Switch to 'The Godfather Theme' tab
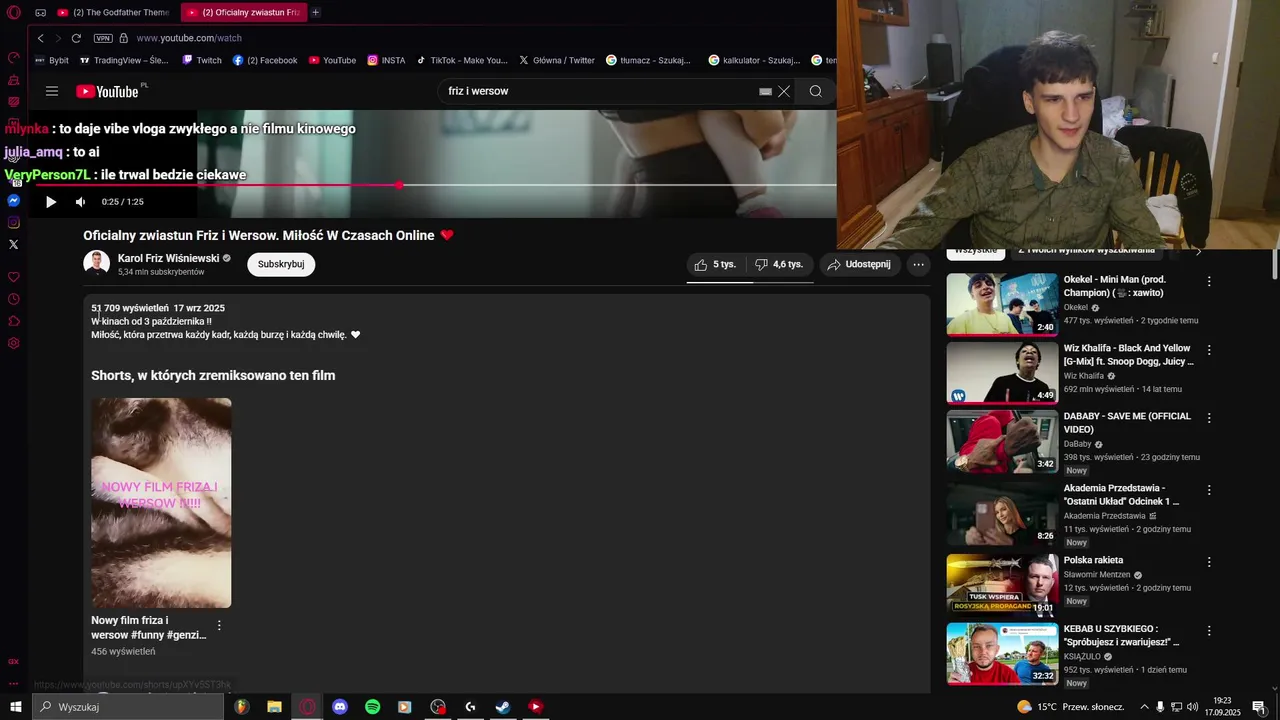This screenshot has height=720, width=1280. pos(113,12)
